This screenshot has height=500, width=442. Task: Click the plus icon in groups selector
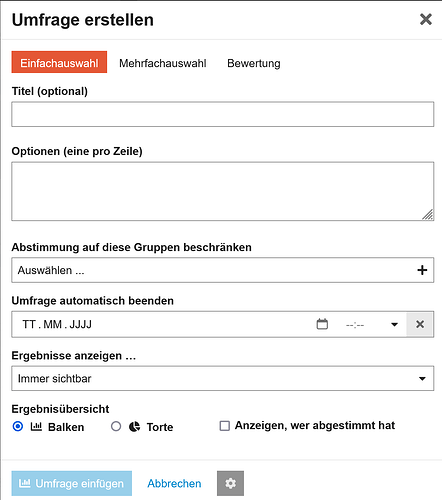click(x=422, y=270)
